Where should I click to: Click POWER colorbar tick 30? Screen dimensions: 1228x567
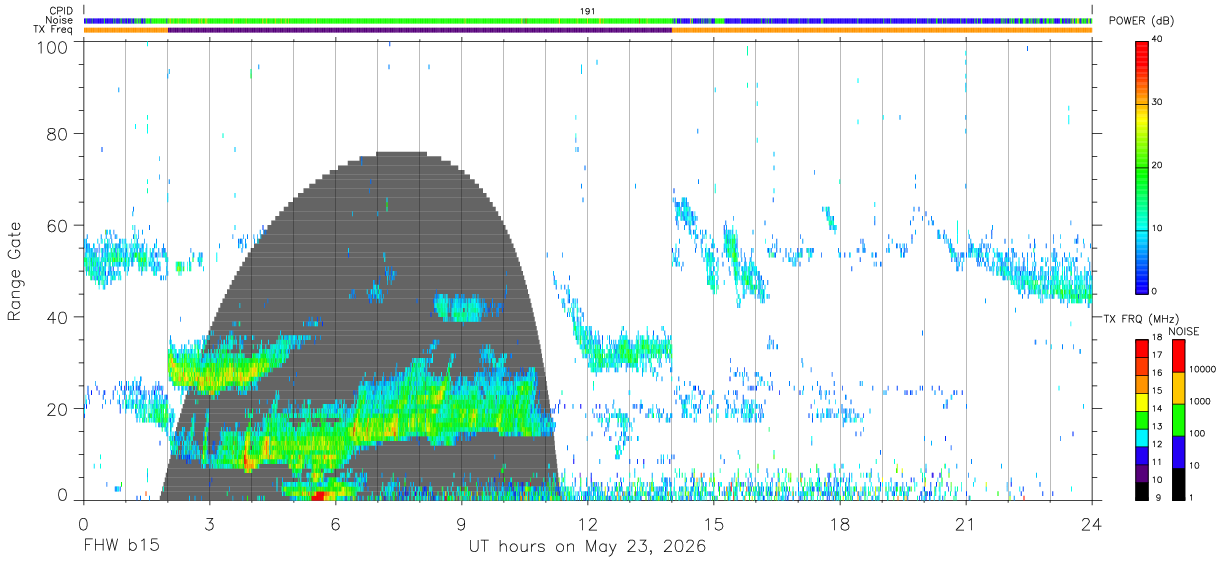pyautogui.click(x=1159, y=103)
